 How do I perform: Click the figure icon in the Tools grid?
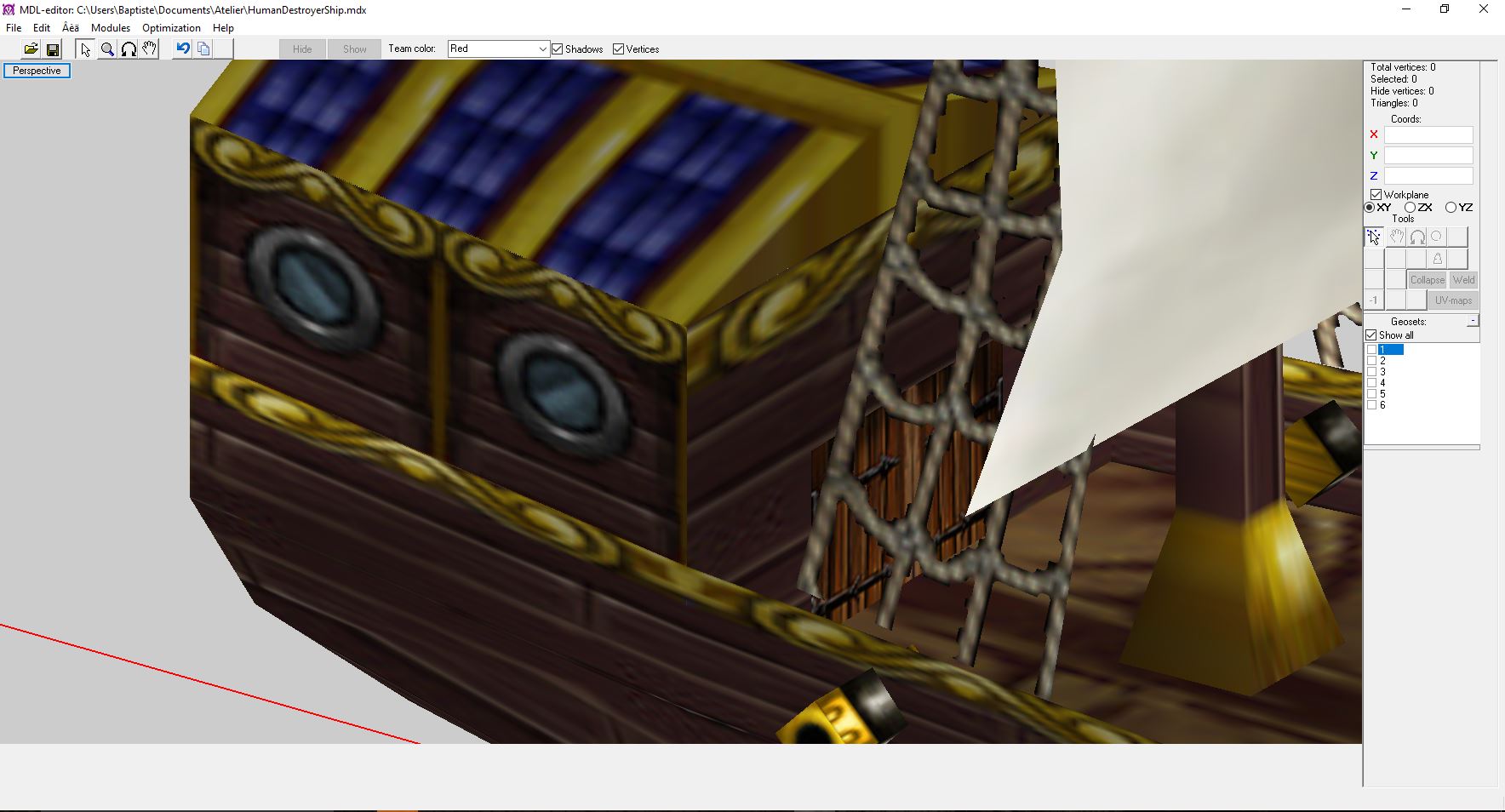[1438, 259]
